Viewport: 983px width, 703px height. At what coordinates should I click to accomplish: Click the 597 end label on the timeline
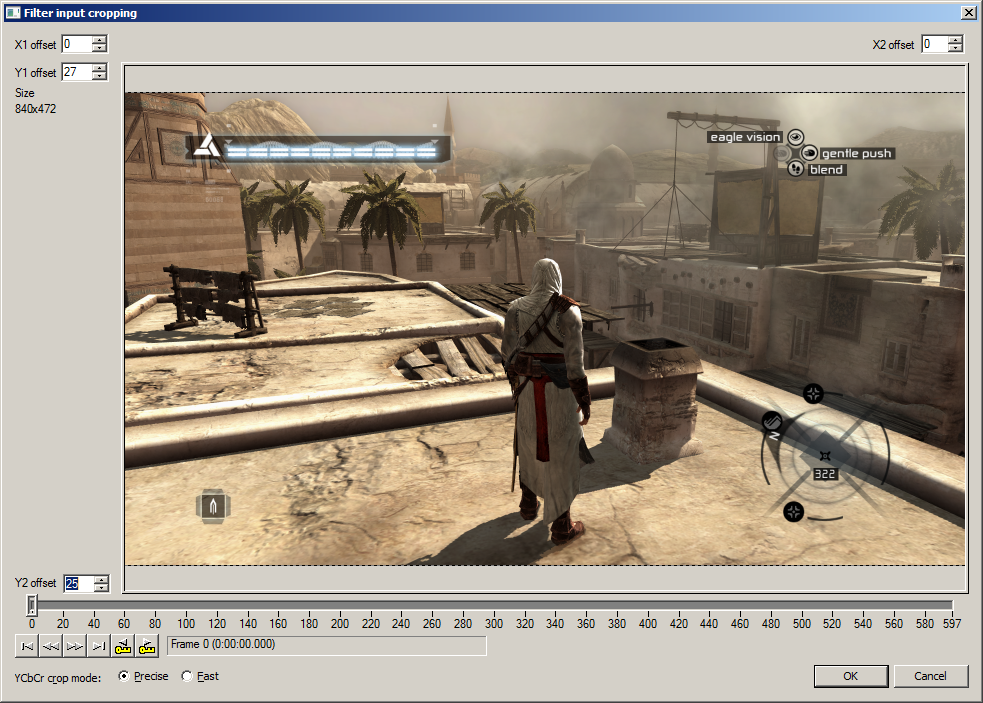pos(952,623)
